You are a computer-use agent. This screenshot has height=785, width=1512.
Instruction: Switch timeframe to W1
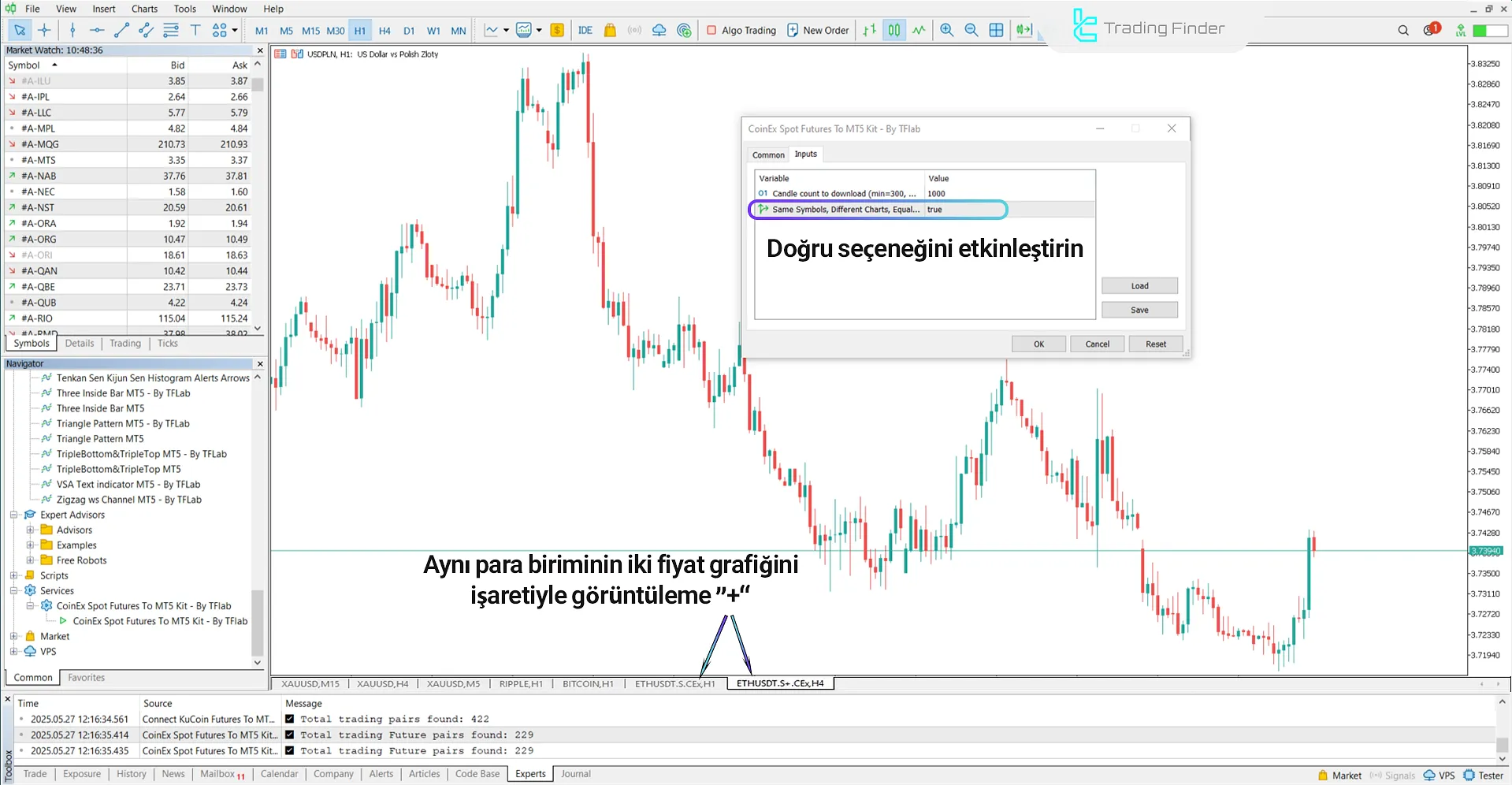tap(433, 31)
